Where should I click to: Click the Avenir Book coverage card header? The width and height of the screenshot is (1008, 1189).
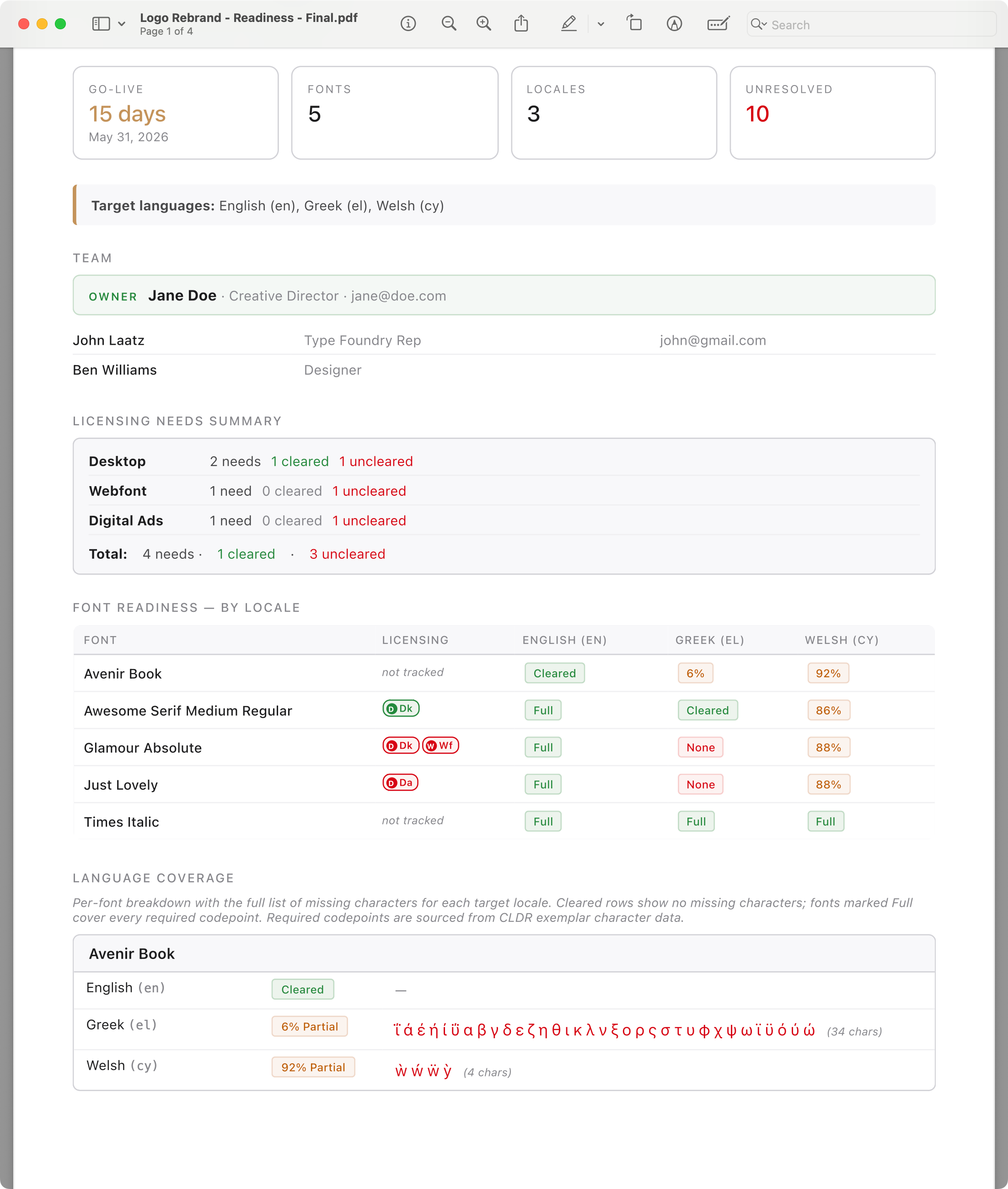tap(504, 953)
